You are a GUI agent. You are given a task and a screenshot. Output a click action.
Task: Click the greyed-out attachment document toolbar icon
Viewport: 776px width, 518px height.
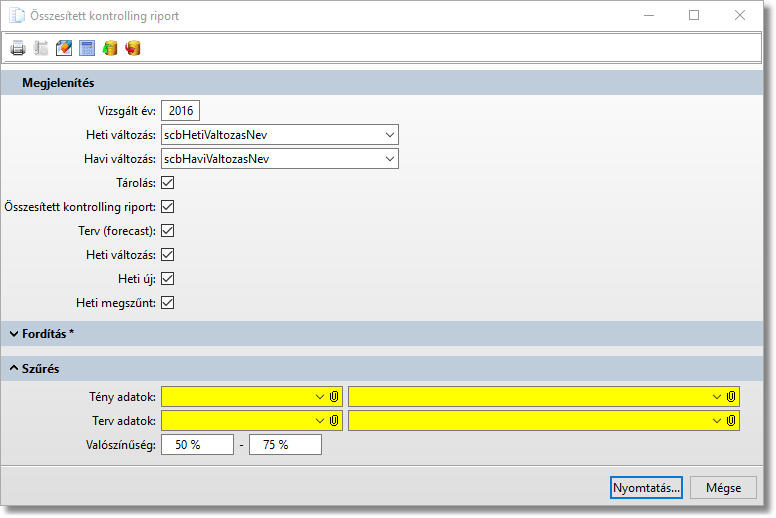[x=41, y=48]
